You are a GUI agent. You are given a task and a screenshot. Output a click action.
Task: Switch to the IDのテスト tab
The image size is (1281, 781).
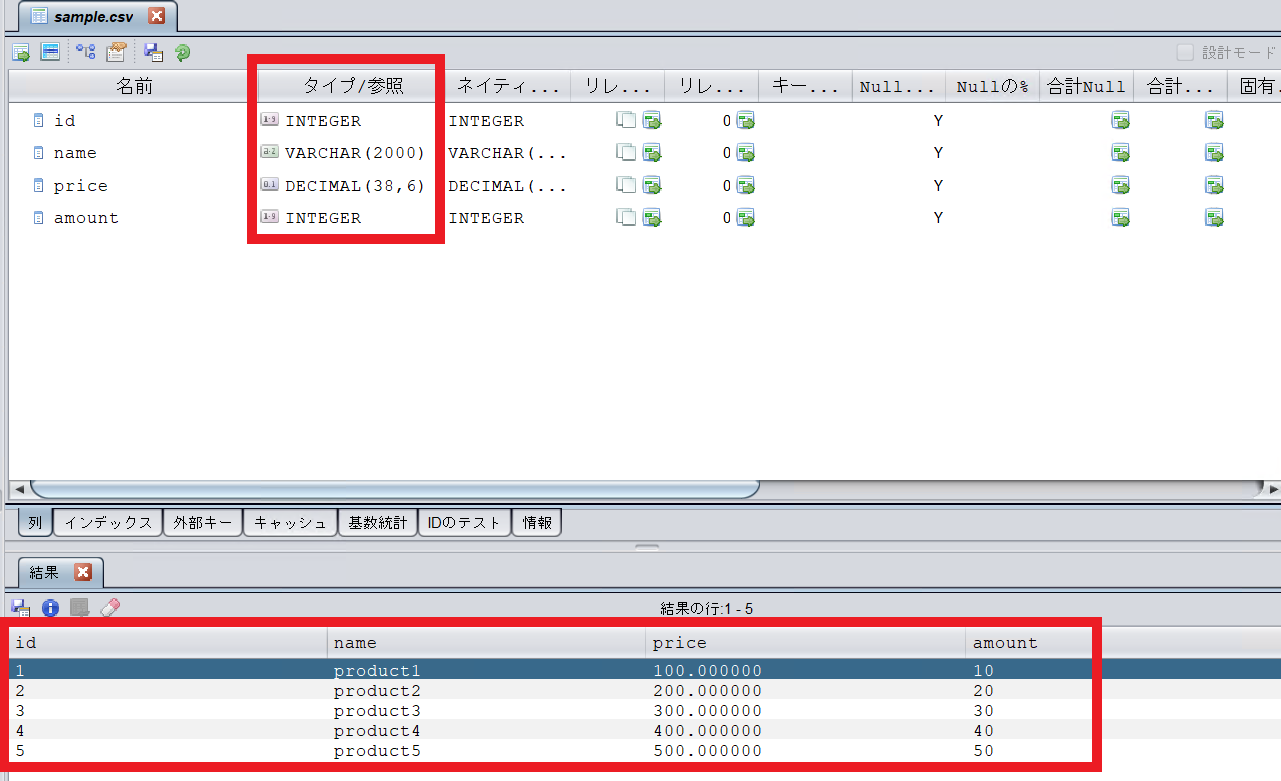(464, 522)
